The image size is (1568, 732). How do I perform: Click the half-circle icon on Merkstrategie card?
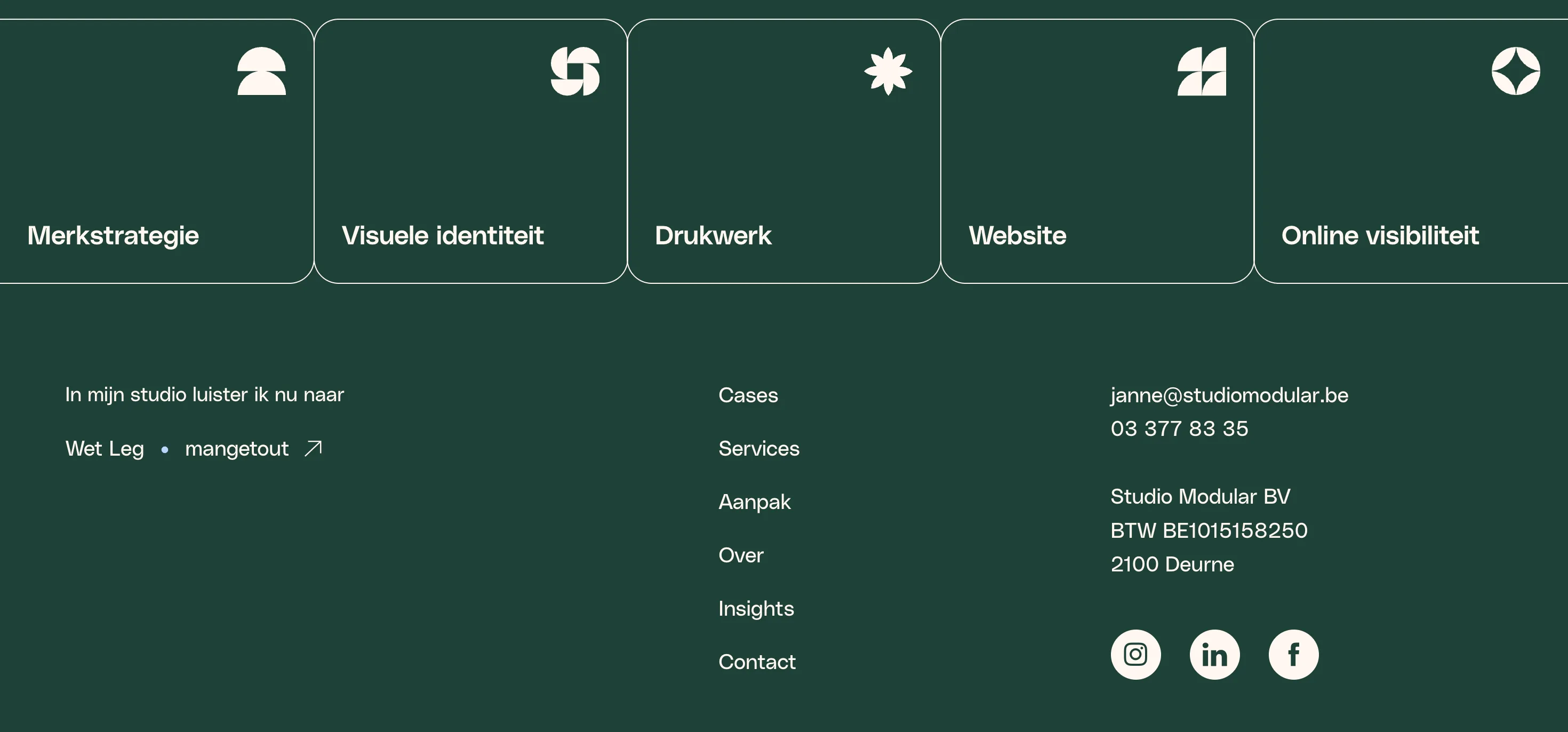click(262, 71)
